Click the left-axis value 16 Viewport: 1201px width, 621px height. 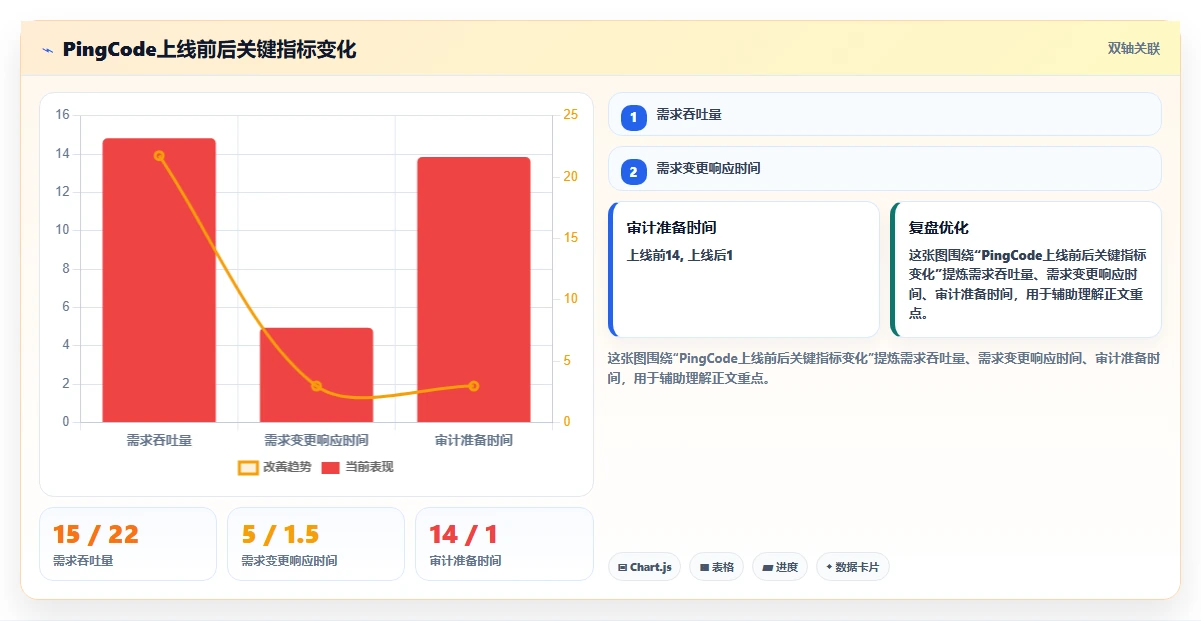62,115
